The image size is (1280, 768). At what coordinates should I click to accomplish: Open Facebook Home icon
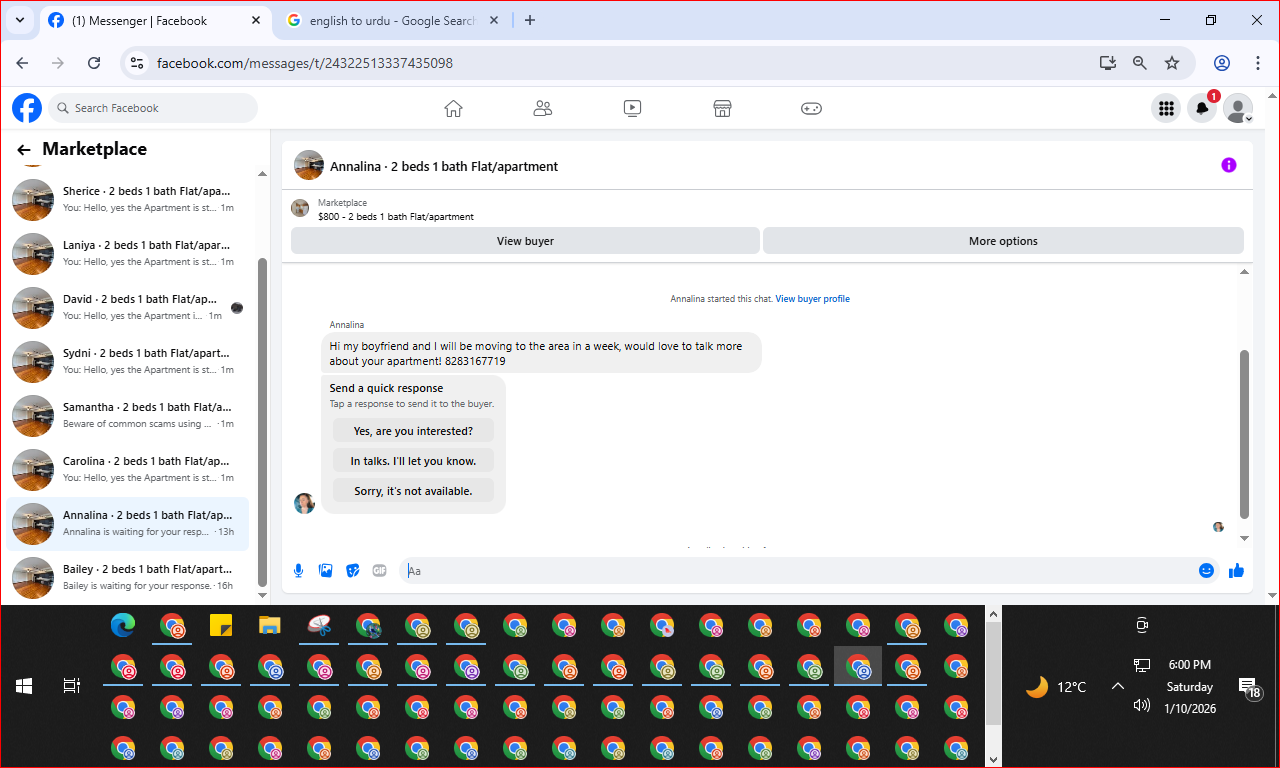click(453, 108)
